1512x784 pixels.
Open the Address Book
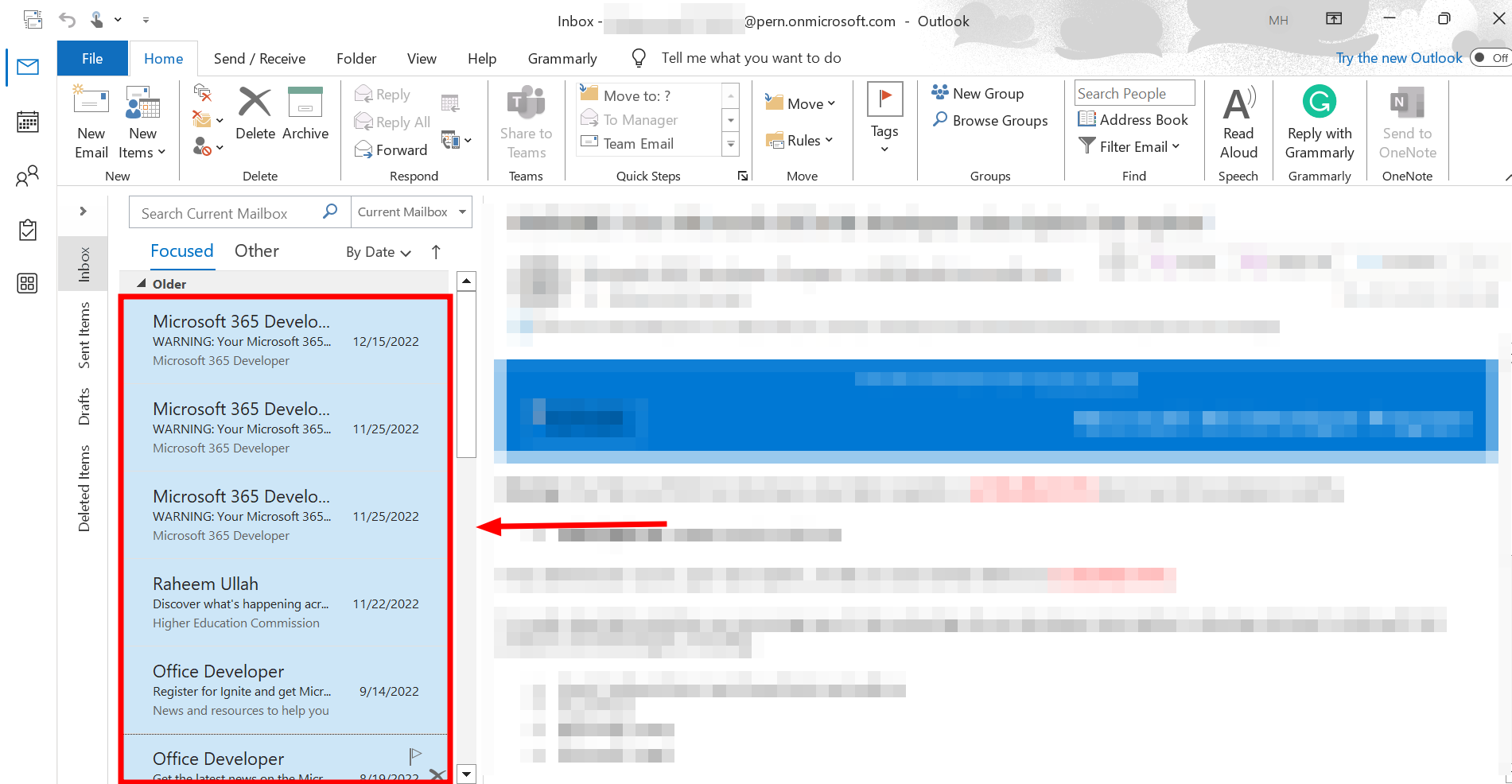(1133, 119)
